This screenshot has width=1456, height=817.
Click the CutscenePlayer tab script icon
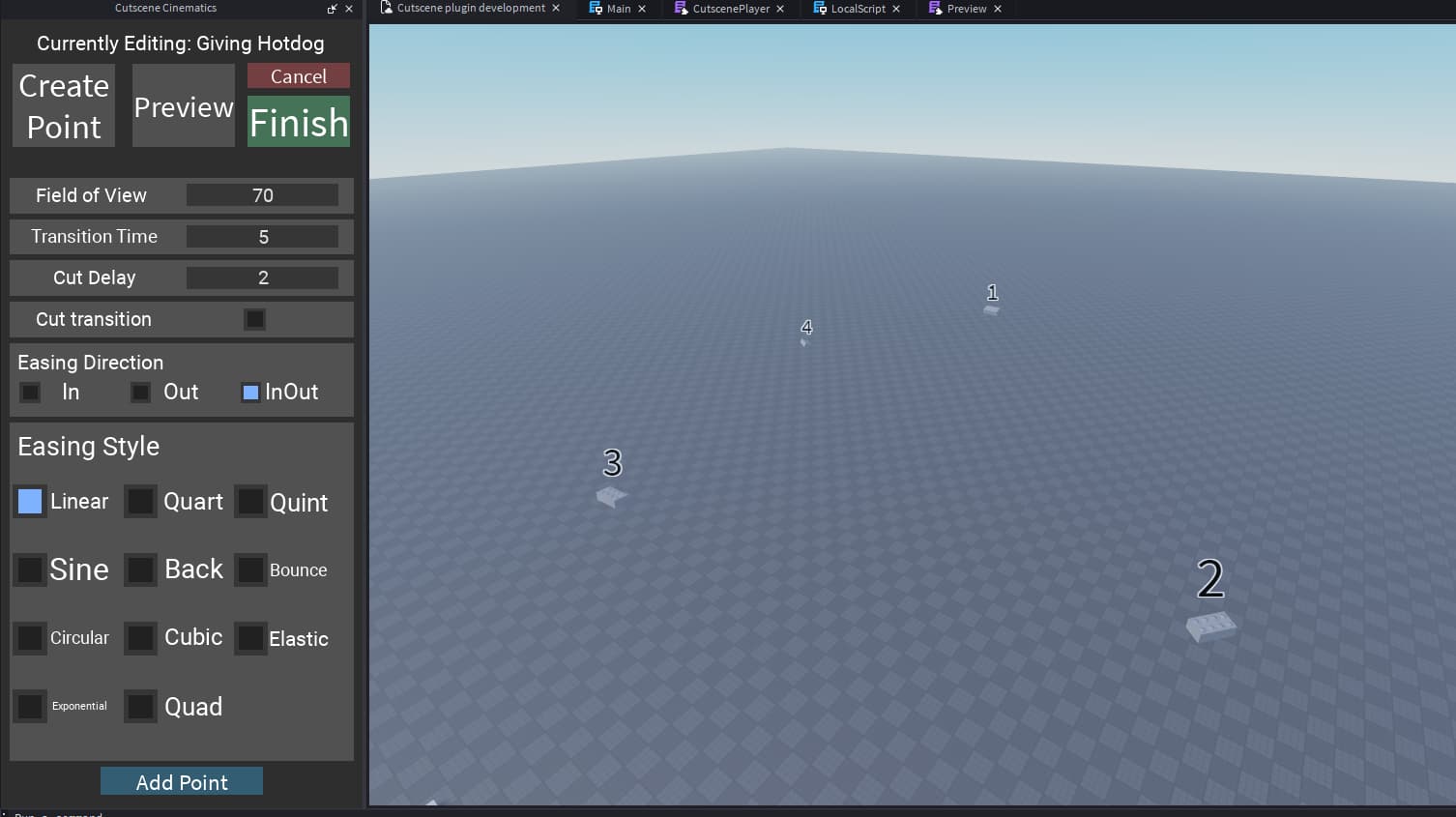point(681,9)
